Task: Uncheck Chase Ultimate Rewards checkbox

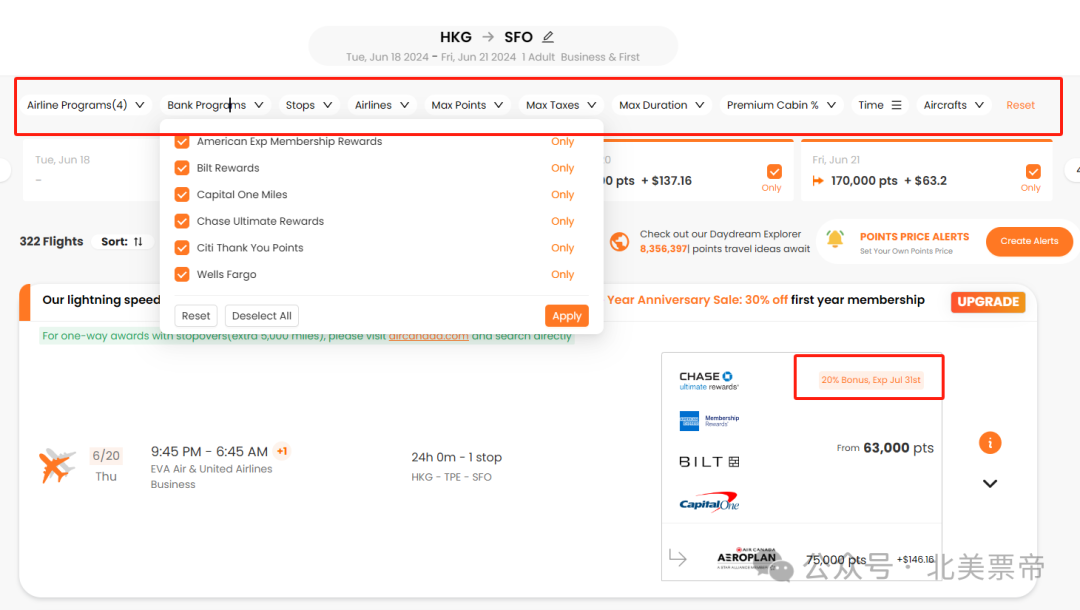Action: coord(182,221)
